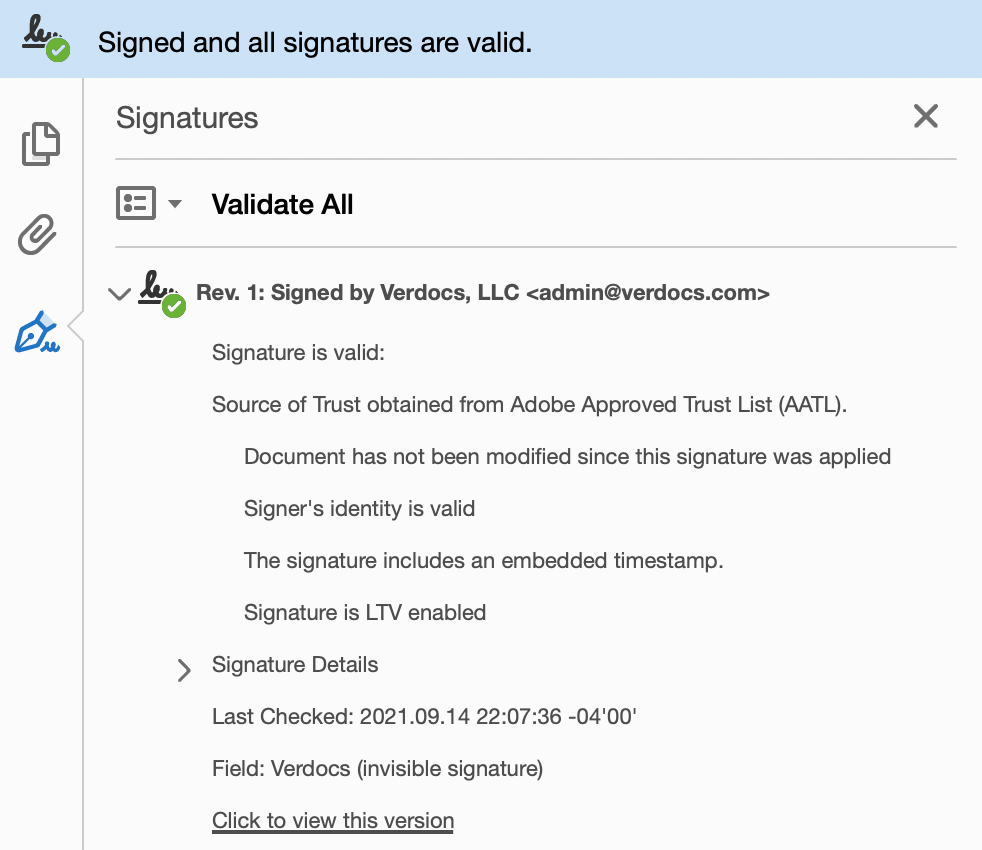Click the signed status icon in banner
Image resolution: width=982 pixels, height=850 pixels.
click(46, 38)
